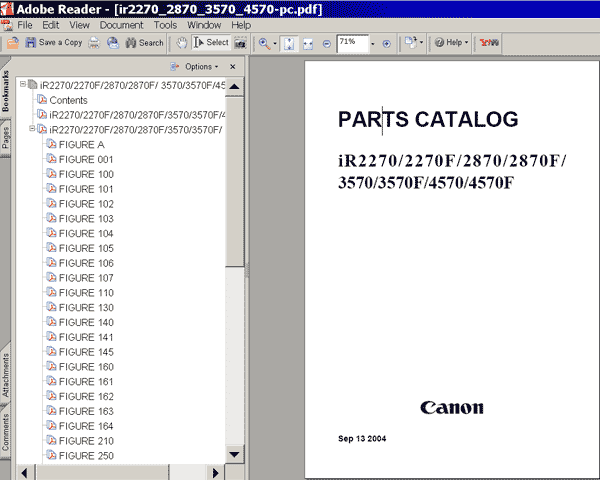
Task: Click the Search binoculars button
Action: coord(144,42)
